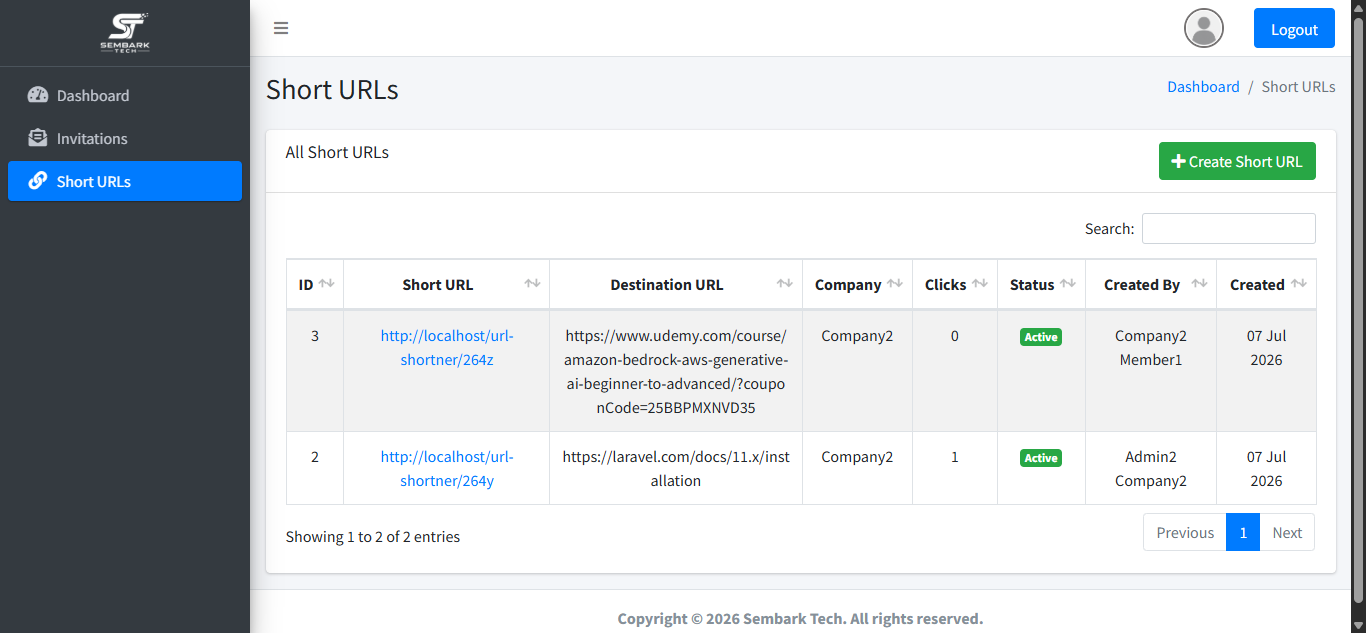Click the Short URLs link icon in sidebar
Image resolution: width=1366 pixels, height=633 pixels.
click(38, 181)
